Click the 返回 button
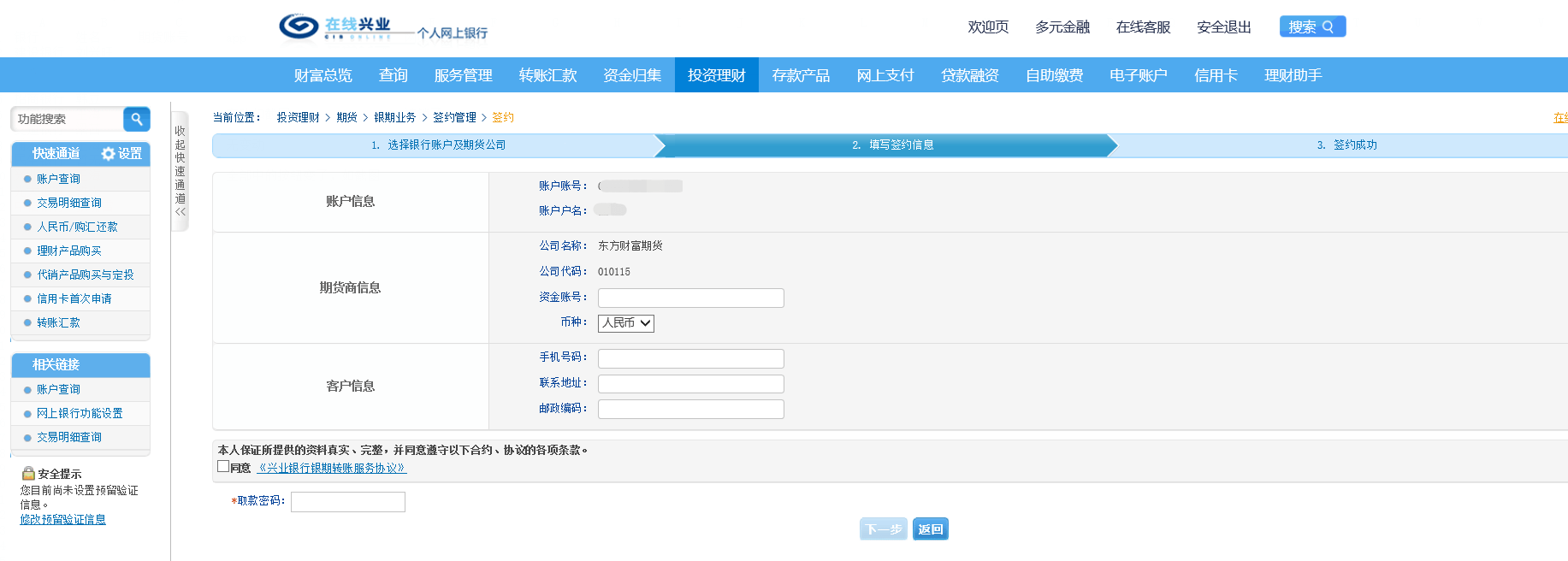1568x561 pixels. [x=930, y=529]
